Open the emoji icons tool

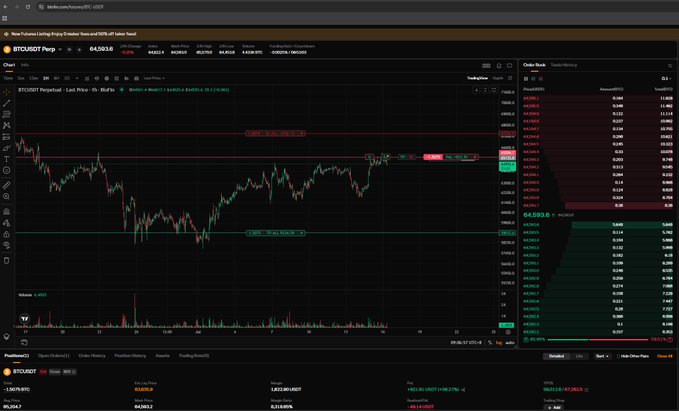coord(6,171)
